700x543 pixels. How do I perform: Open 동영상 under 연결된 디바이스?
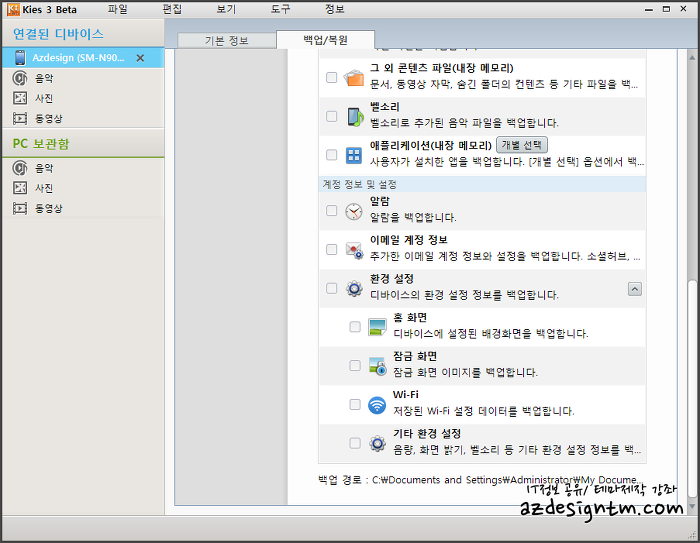coord(49,118)
